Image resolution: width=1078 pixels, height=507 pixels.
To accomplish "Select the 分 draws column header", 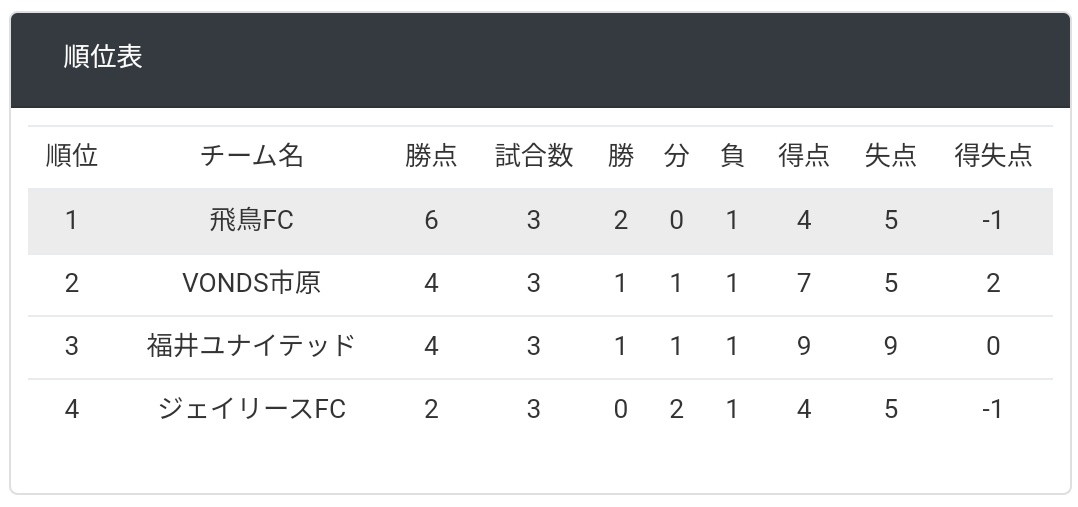I will click(x=676, y=156).
